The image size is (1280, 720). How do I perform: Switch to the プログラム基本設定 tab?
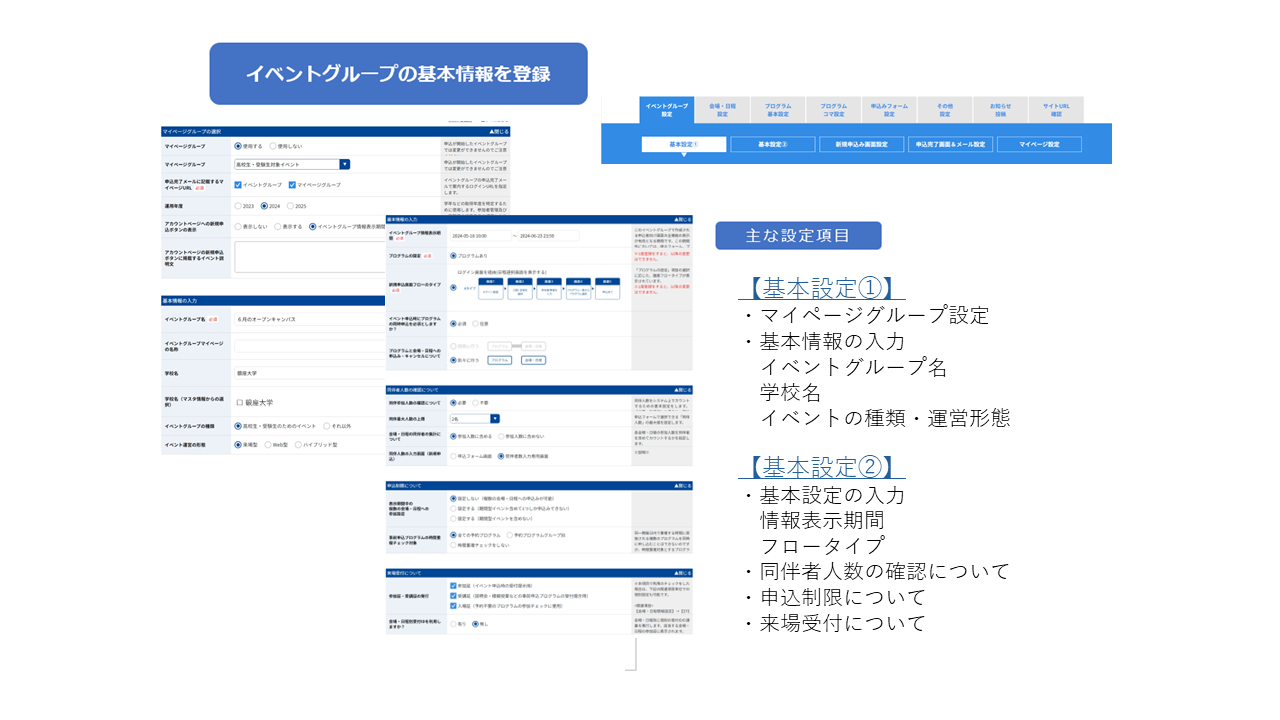click(778, 110)
